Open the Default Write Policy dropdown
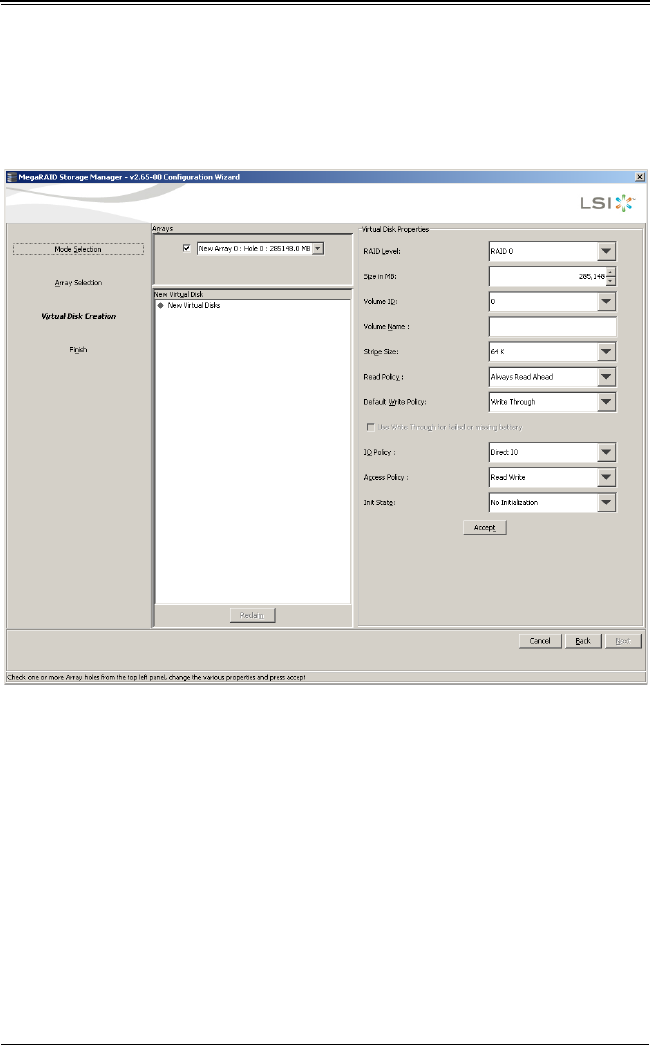This screenshot has height=1045, width=650. click(x=606, y=402)
